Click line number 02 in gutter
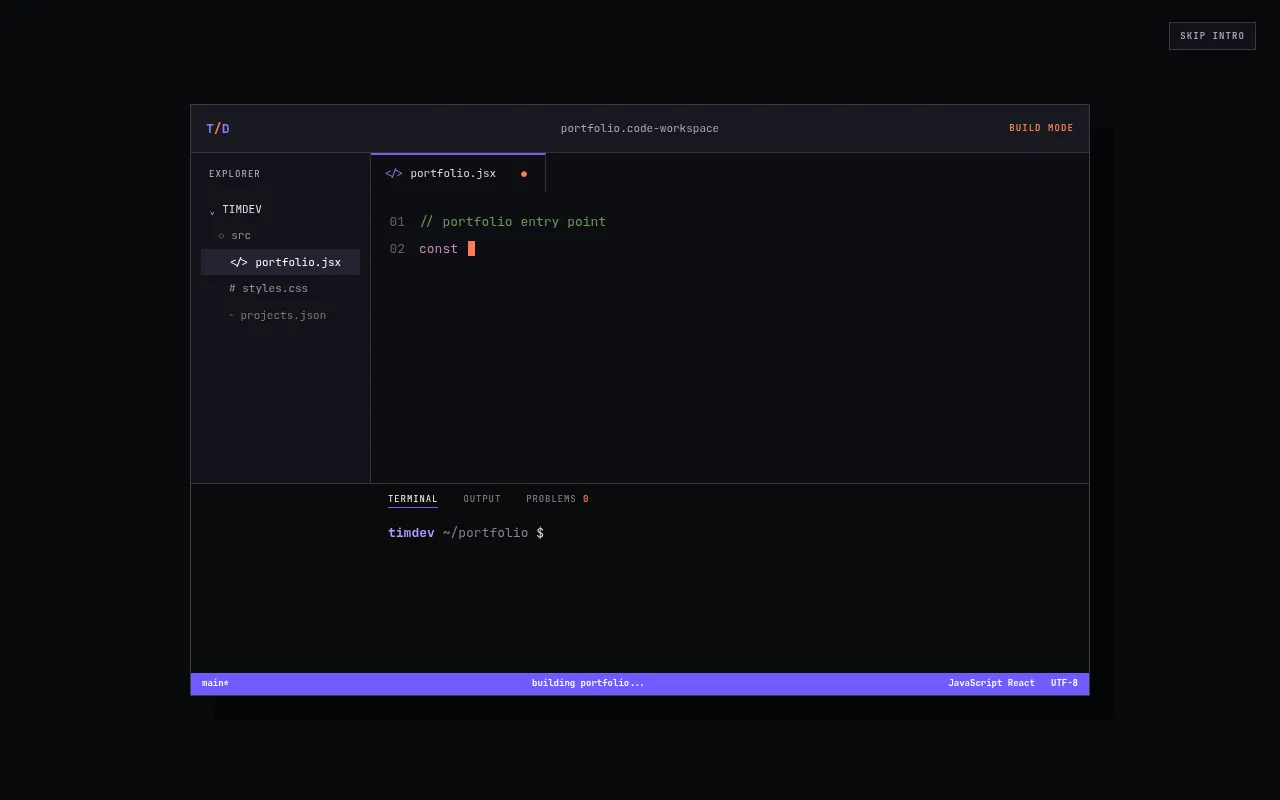Image resolution: width=1280 pixels, height=800 pixels. point(397,249)
